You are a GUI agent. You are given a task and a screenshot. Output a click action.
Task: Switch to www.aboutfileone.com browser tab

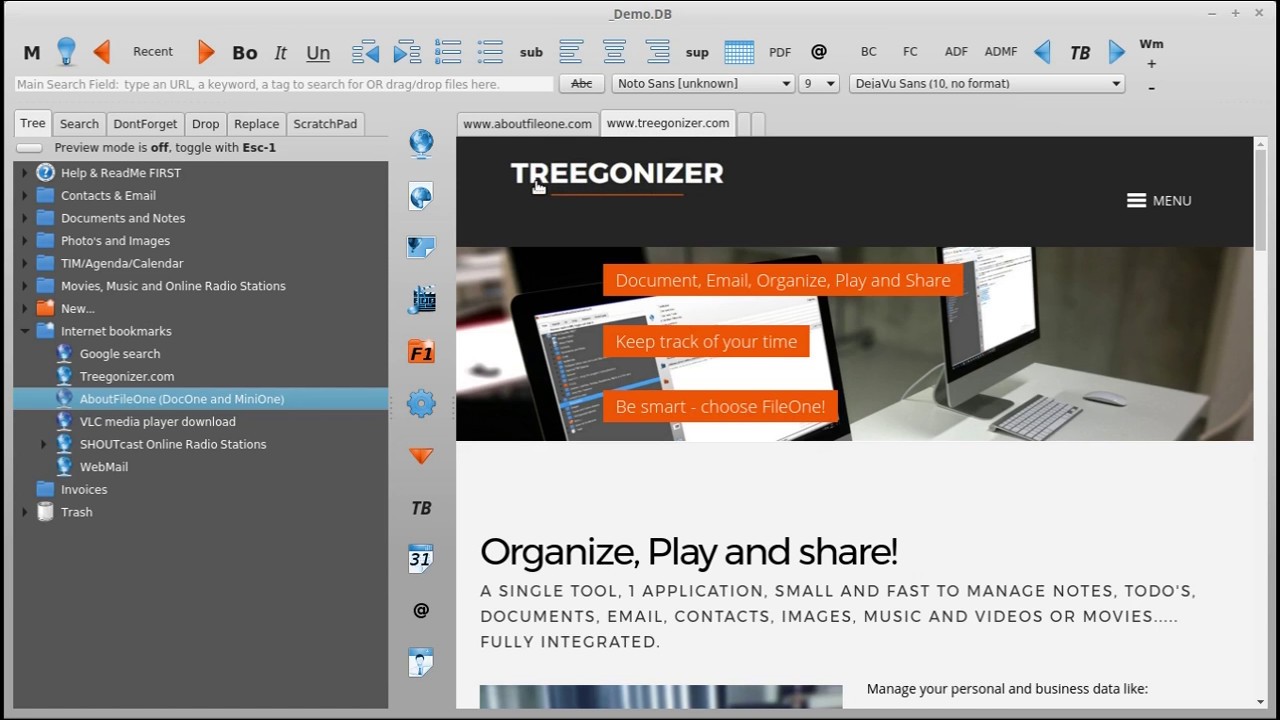tap(527, 124)
